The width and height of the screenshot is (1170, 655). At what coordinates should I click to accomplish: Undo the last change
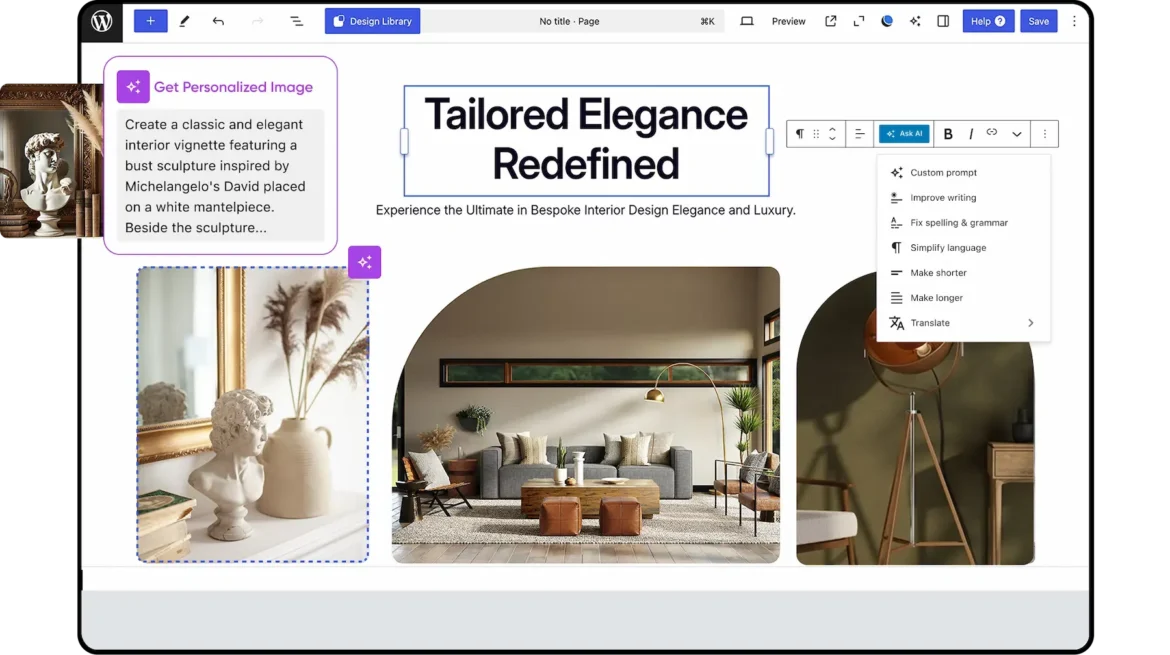tap(218, 21)
